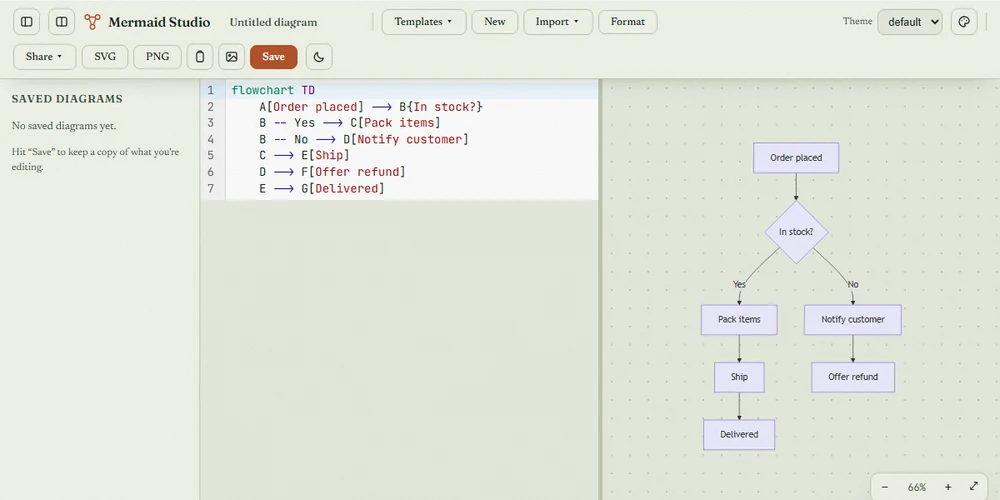Image resolution: width=1000 pixels, height=500 pixels.
Task: Click code line 'C[Pack items]'
Action: pyautogui.click(x=412, y=123)
